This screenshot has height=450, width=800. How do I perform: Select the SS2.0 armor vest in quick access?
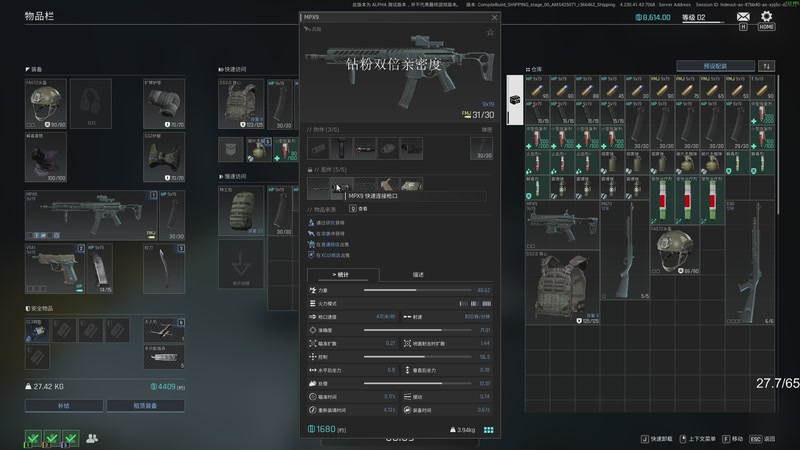point(241,104)
